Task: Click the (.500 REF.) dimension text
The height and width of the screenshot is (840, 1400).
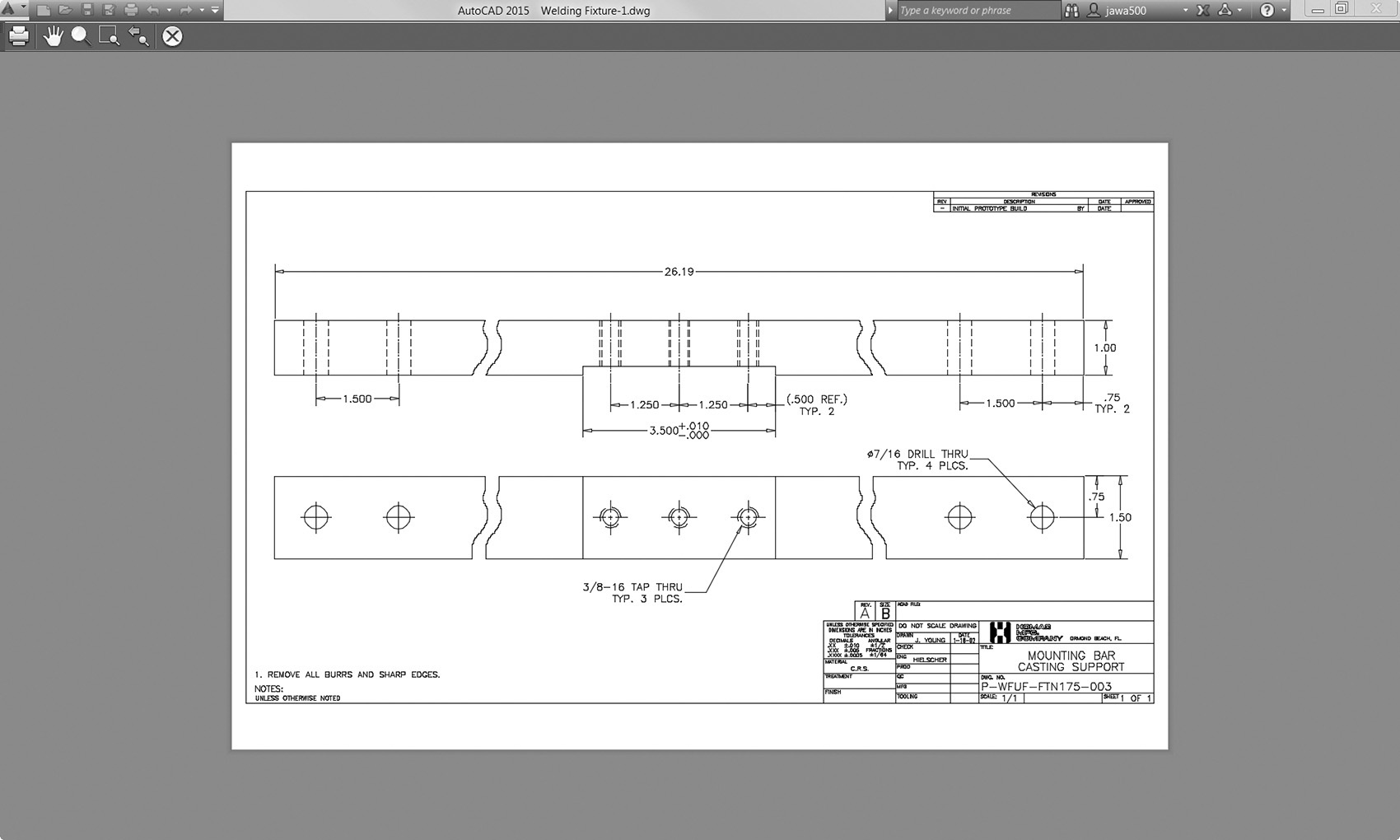Action: point(816,399)
